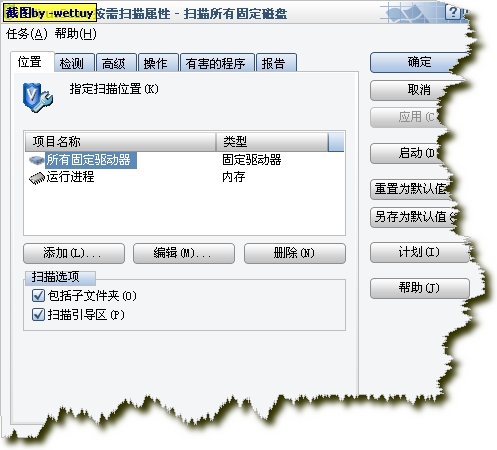Confirm with the 确定 button

tap(419, 62)
